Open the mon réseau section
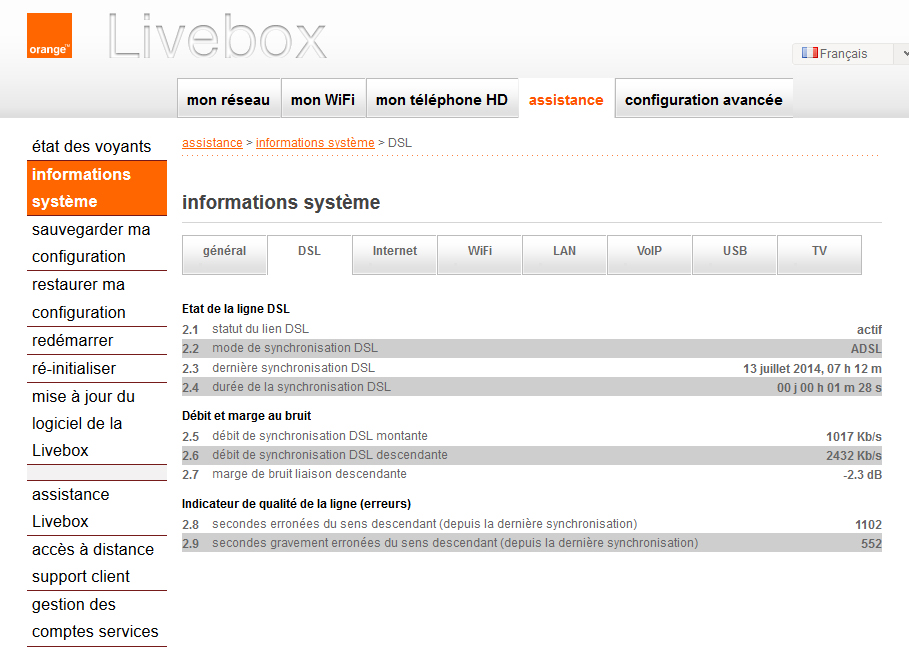The height and width of the screenshot is (663, 909). click(228, 99)
